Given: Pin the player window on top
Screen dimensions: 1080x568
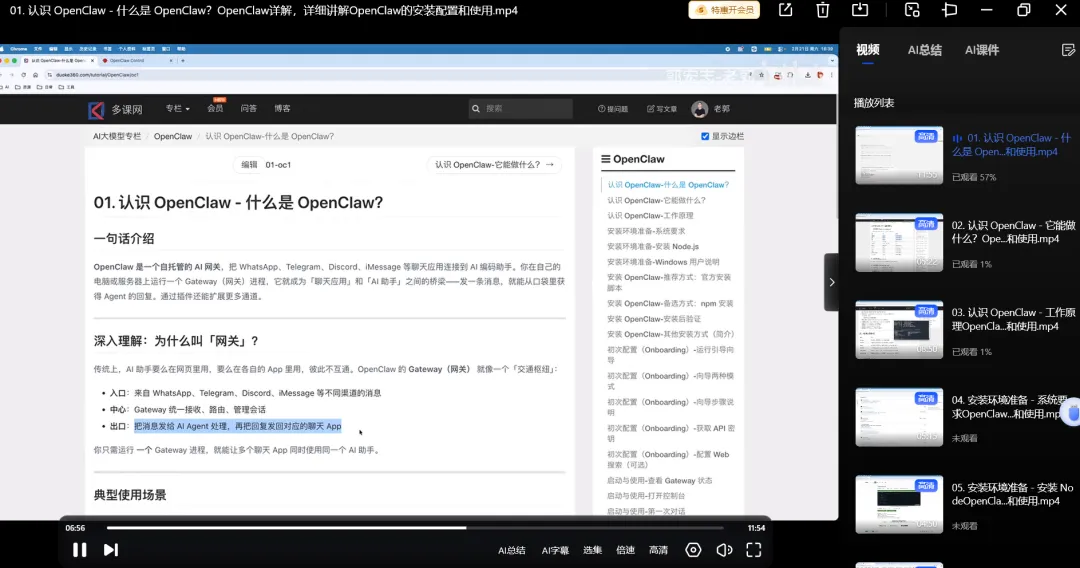Looking at the screenshot, I should coord(950,10).
